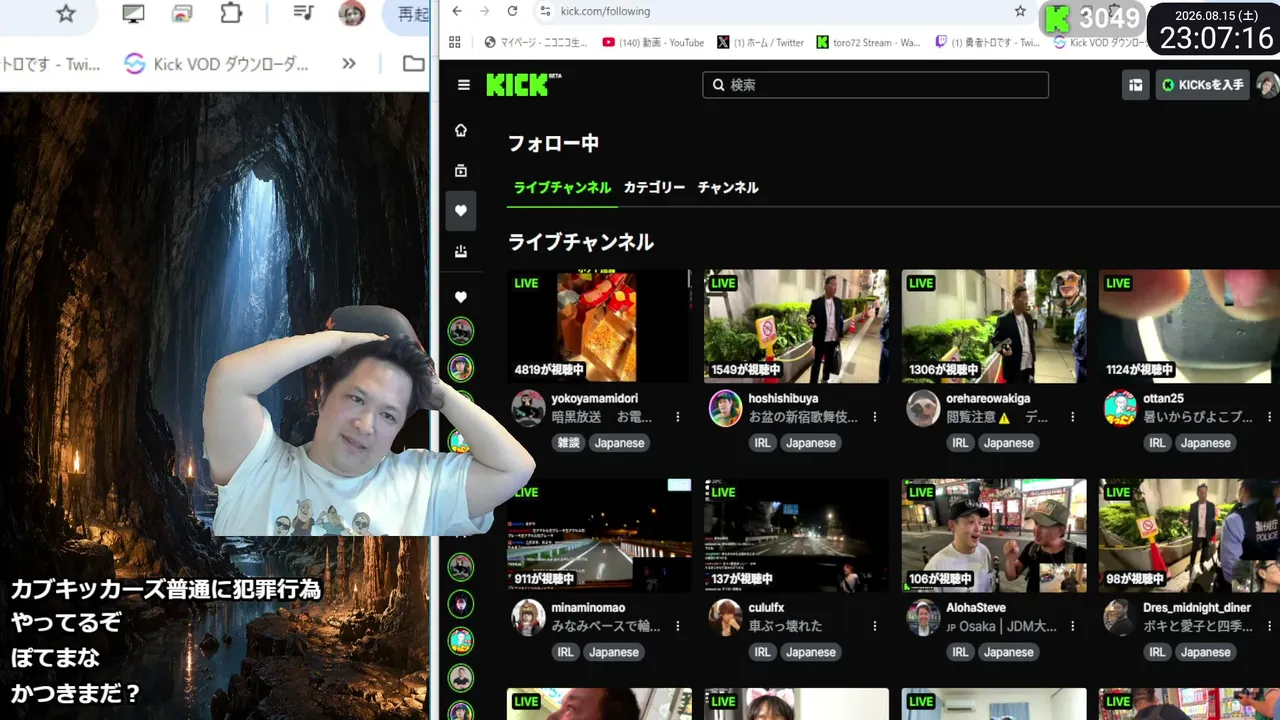Viewport: 1280px width, 720px height.
Task: Open the extensions puzzle icon in left browser
Action: coord(231,14)
